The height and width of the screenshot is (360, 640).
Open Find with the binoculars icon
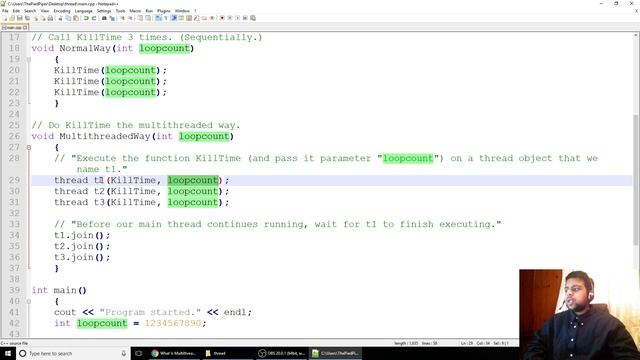coord(104,18)
